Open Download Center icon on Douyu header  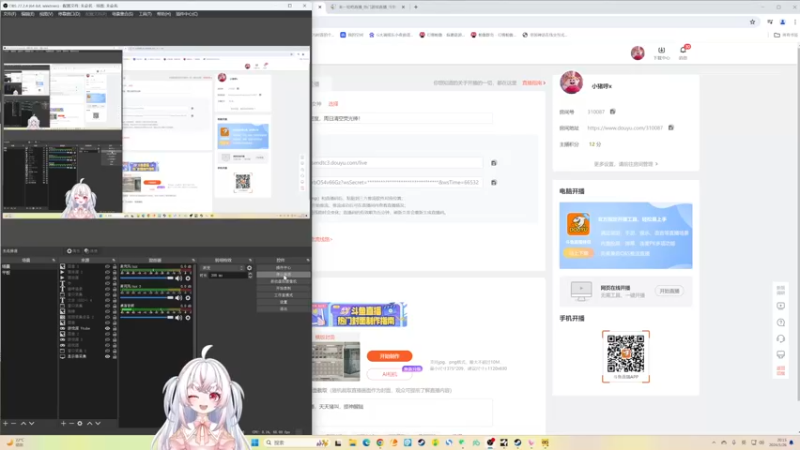point(661,53)
